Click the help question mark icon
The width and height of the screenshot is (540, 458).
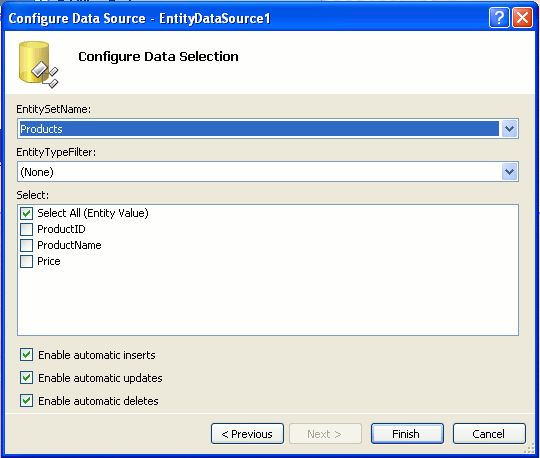pos(499,18)
